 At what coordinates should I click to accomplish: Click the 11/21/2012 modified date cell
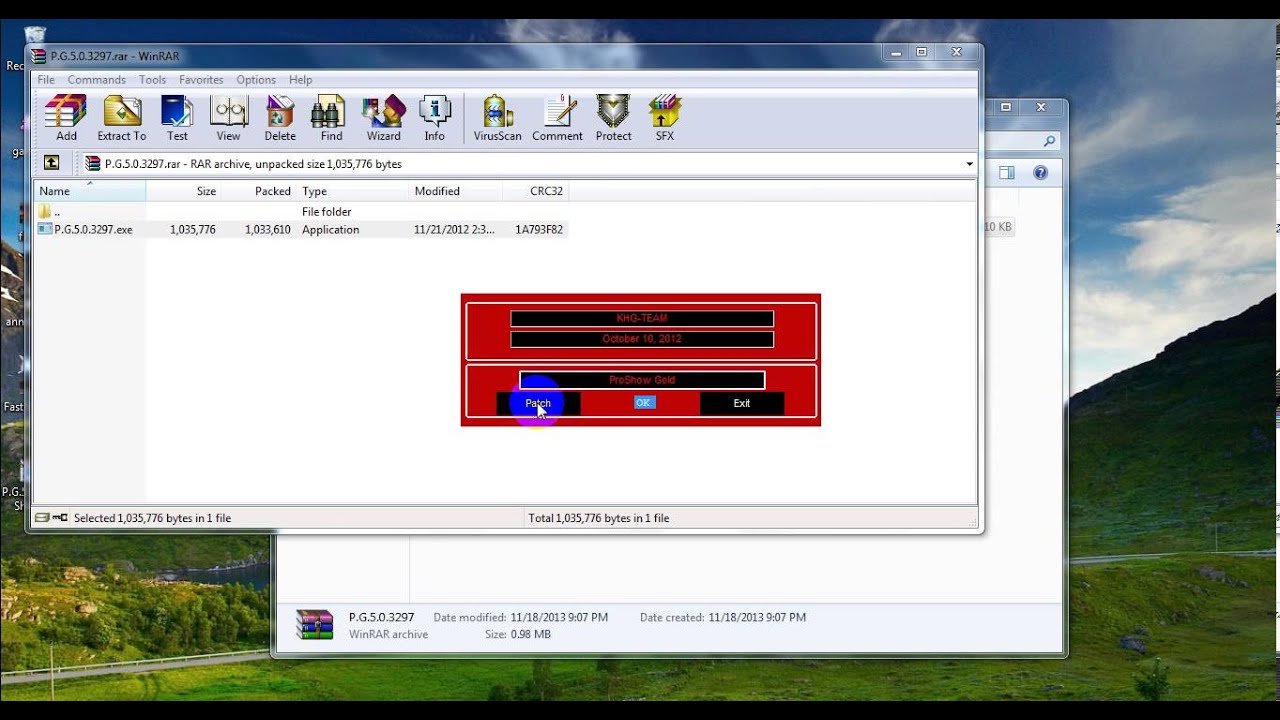454,230
